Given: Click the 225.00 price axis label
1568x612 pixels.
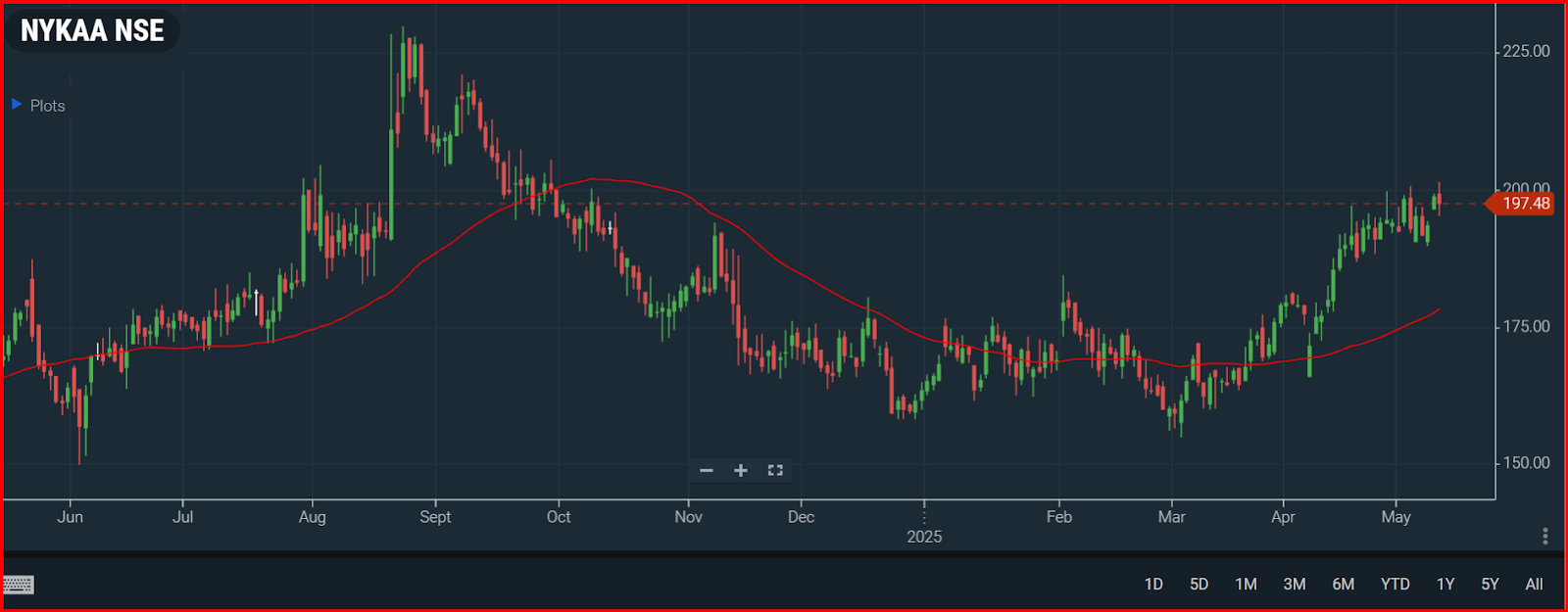Looking at the screenshot, I should [1526, 51].
